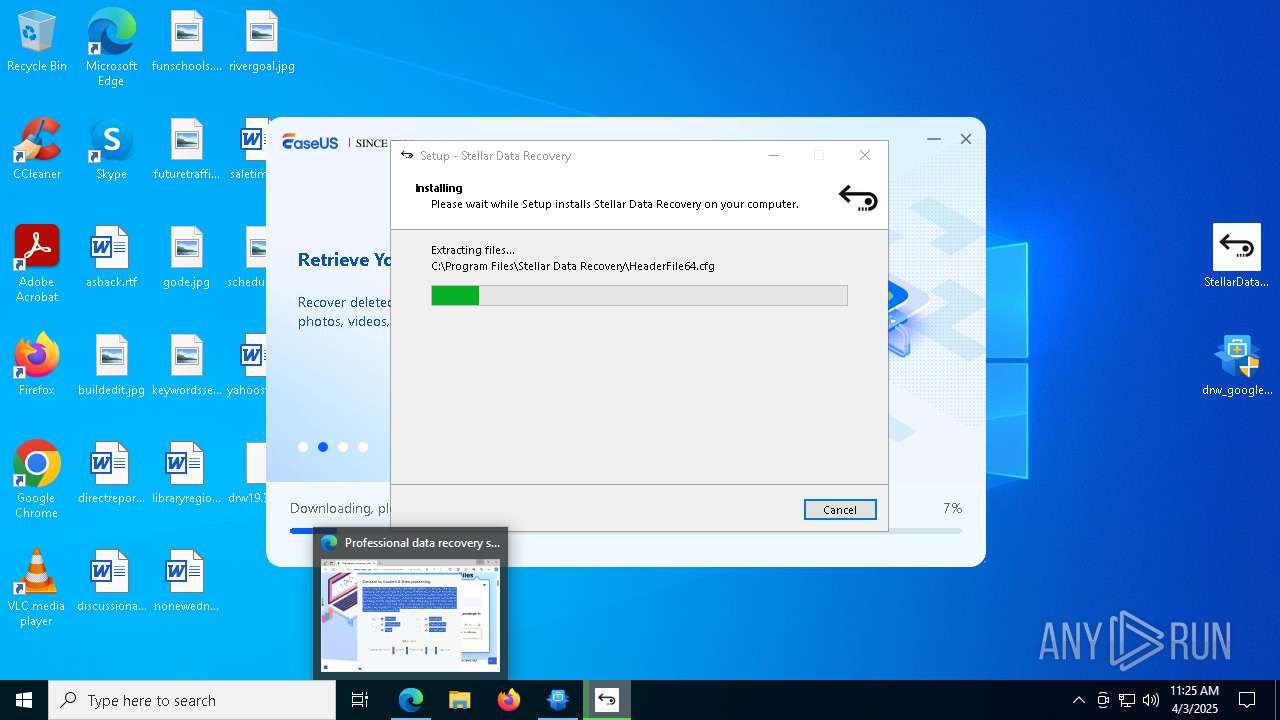This screenshot has width=1280, height=720.
Task: Click the Professional data recovery preview title
Action: (x=422, y=543)
